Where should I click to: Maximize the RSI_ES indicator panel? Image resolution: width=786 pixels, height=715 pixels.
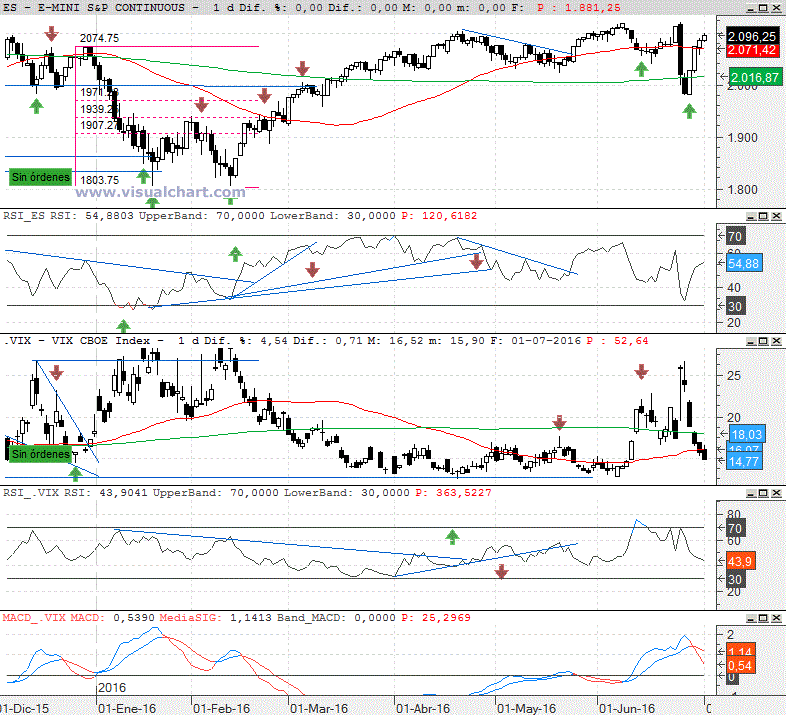coord(763,216)
